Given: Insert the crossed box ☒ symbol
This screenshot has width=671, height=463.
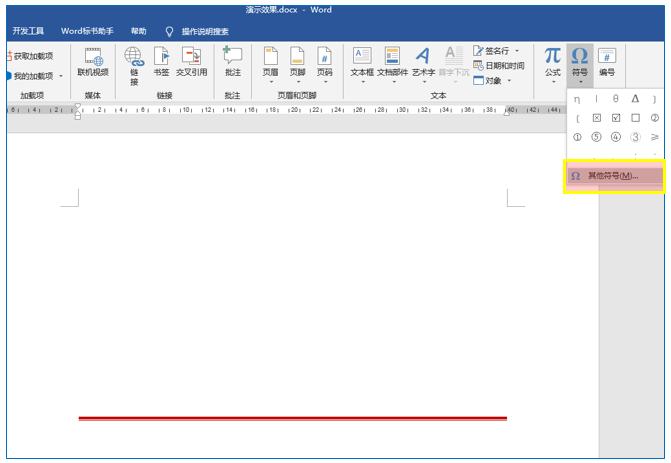Looking at the screenshot, I should (597, 118).
